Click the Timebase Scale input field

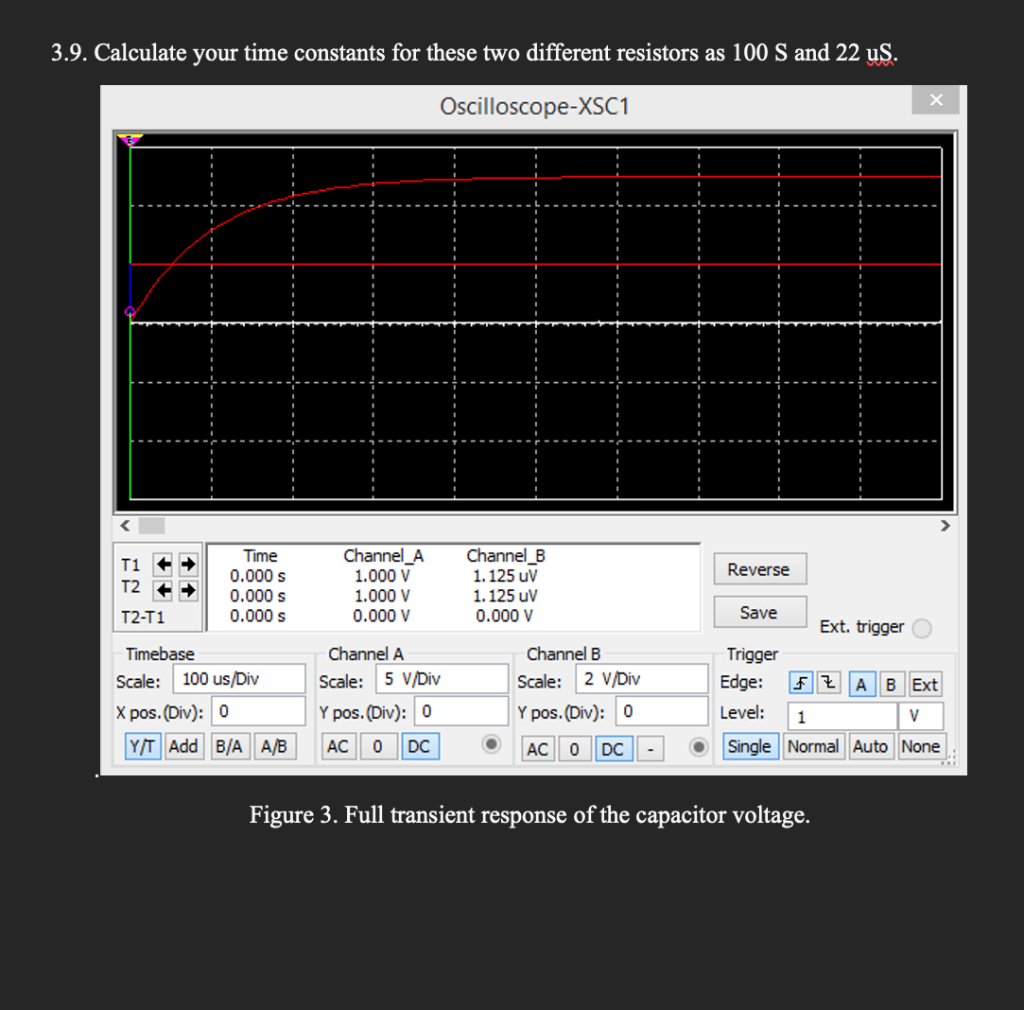[240, 679]
